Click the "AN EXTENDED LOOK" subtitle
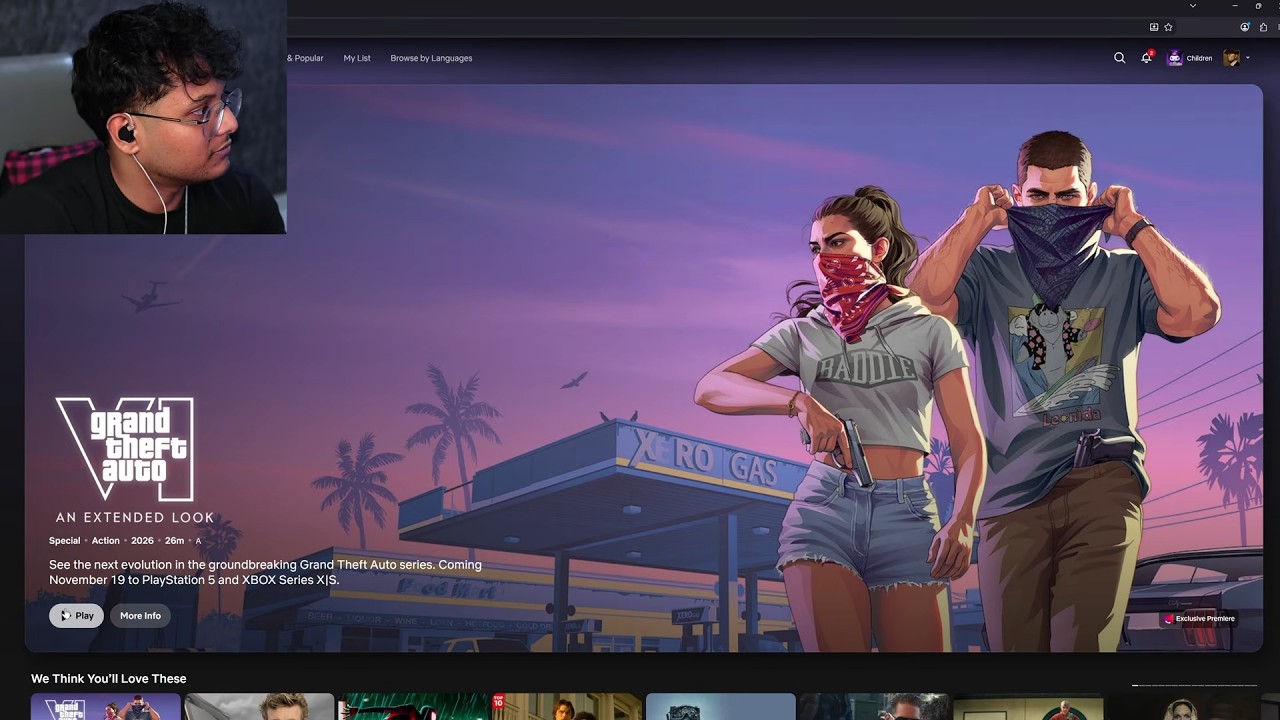This screenshot has width=1280, height=720. [135, 517]
